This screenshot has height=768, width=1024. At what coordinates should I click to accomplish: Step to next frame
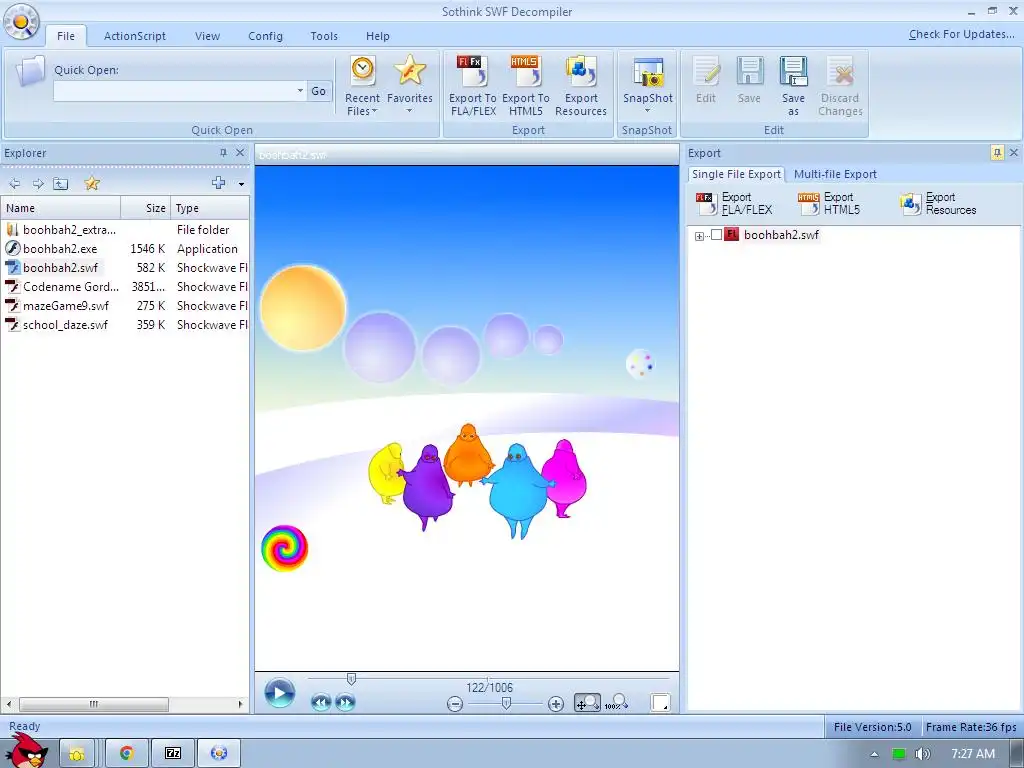345,703
